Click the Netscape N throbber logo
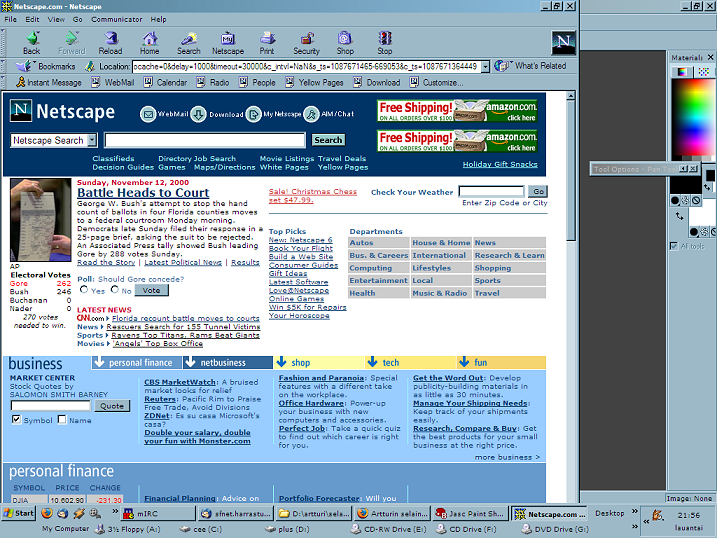The image size is (717, 538). [x=563, y=43]
